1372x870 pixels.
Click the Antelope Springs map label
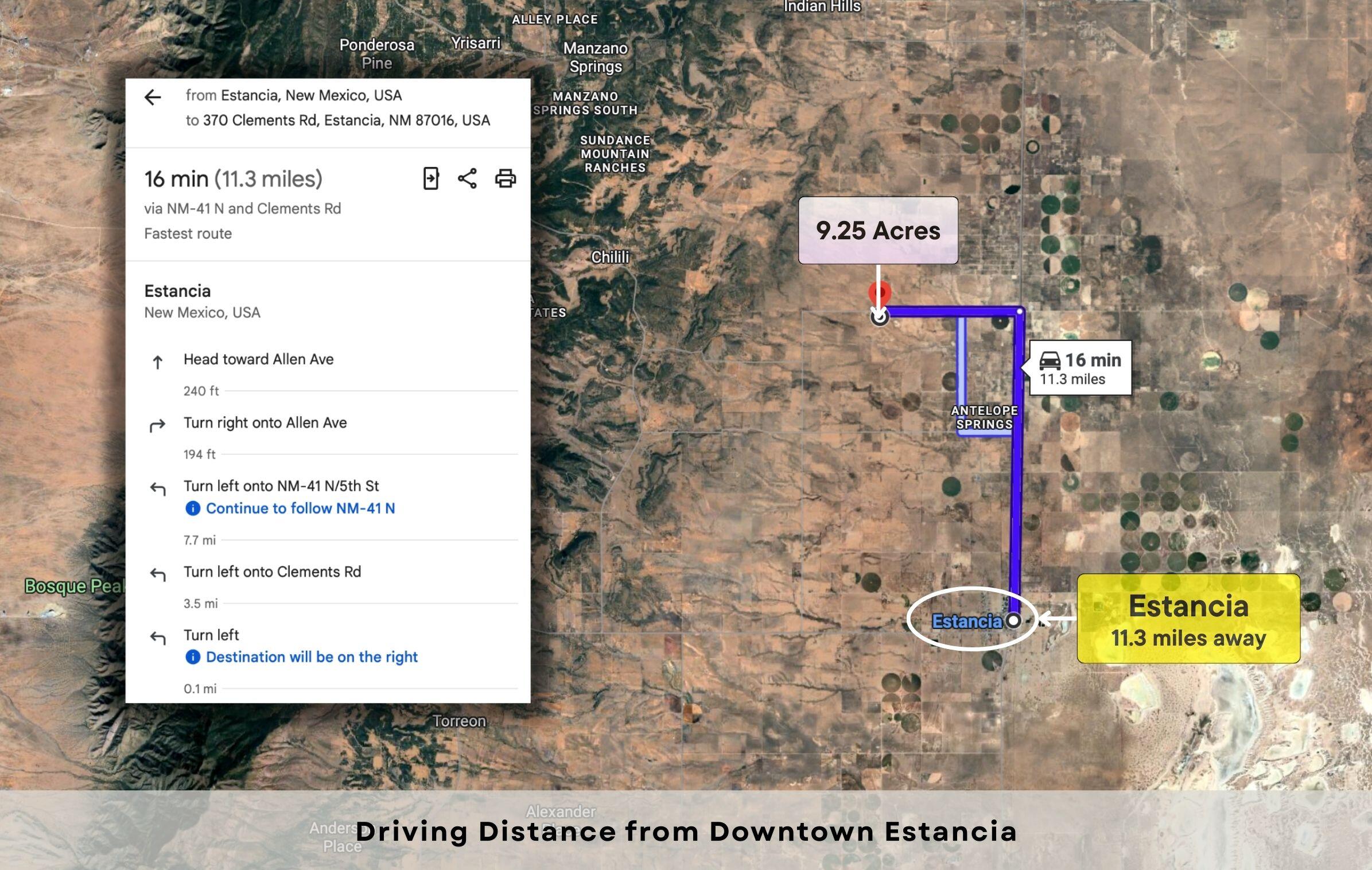(984, 417)
